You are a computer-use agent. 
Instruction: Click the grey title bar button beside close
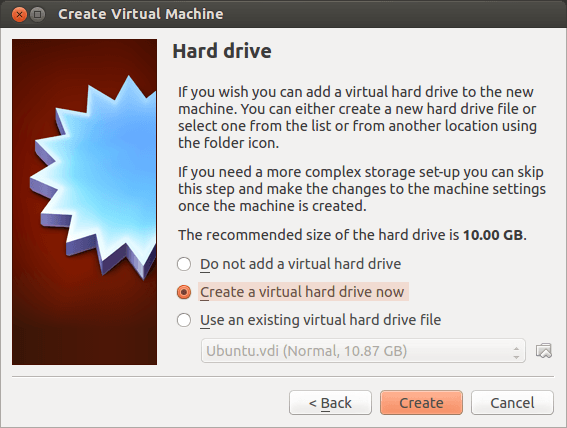37,14
